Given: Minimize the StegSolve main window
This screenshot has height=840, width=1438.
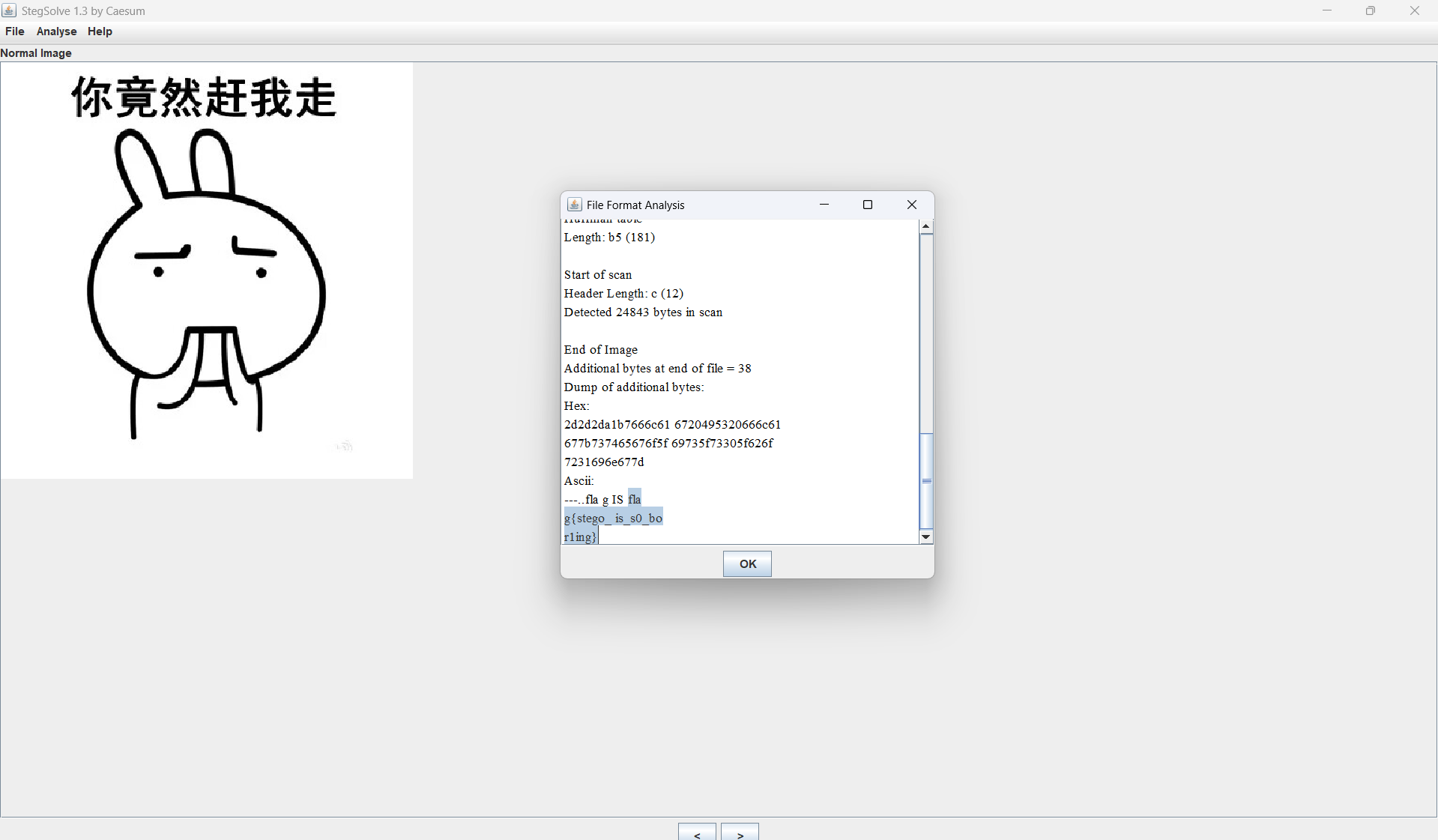Looking at the screenshot, I should click(x=1327, y=10).
